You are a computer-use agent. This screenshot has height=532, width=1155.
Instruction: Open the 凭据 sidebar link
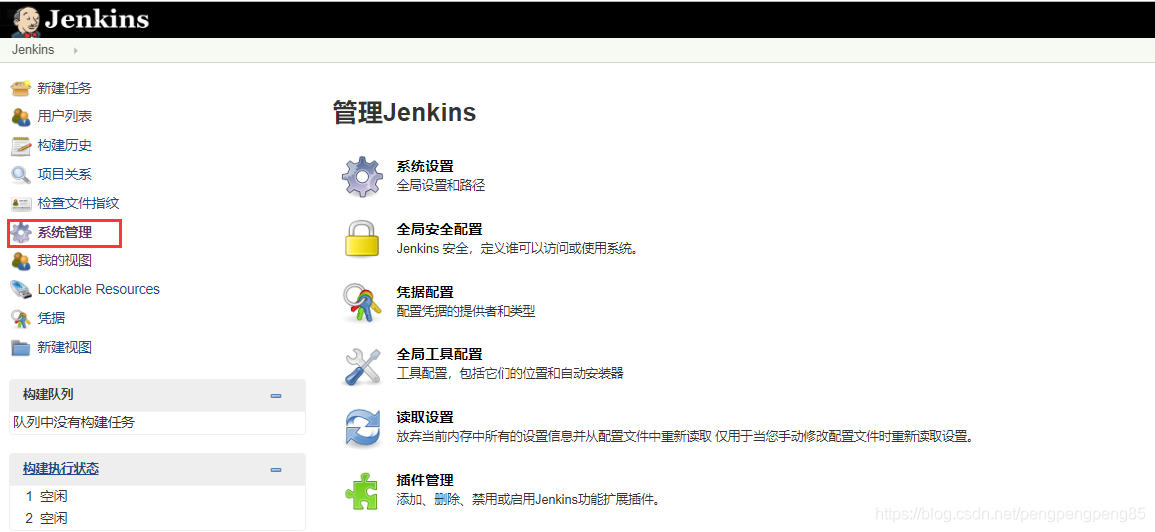click(51, 318)
